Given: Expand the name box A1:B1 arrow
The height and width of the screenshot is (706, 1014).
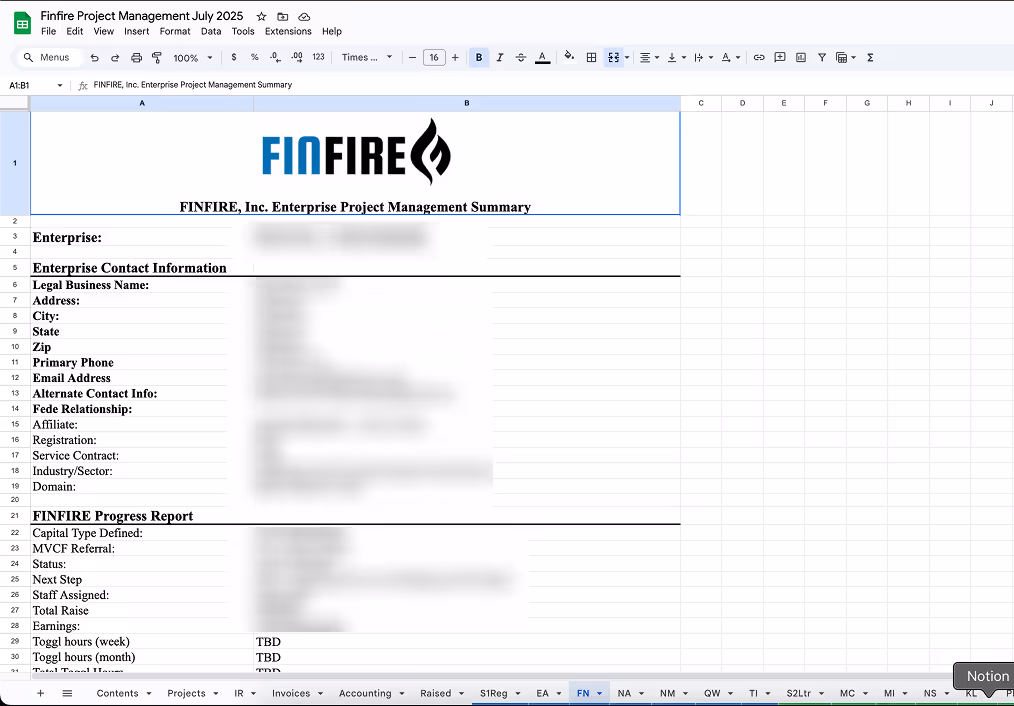Looking at the screenshot, I should pos(59,85).
